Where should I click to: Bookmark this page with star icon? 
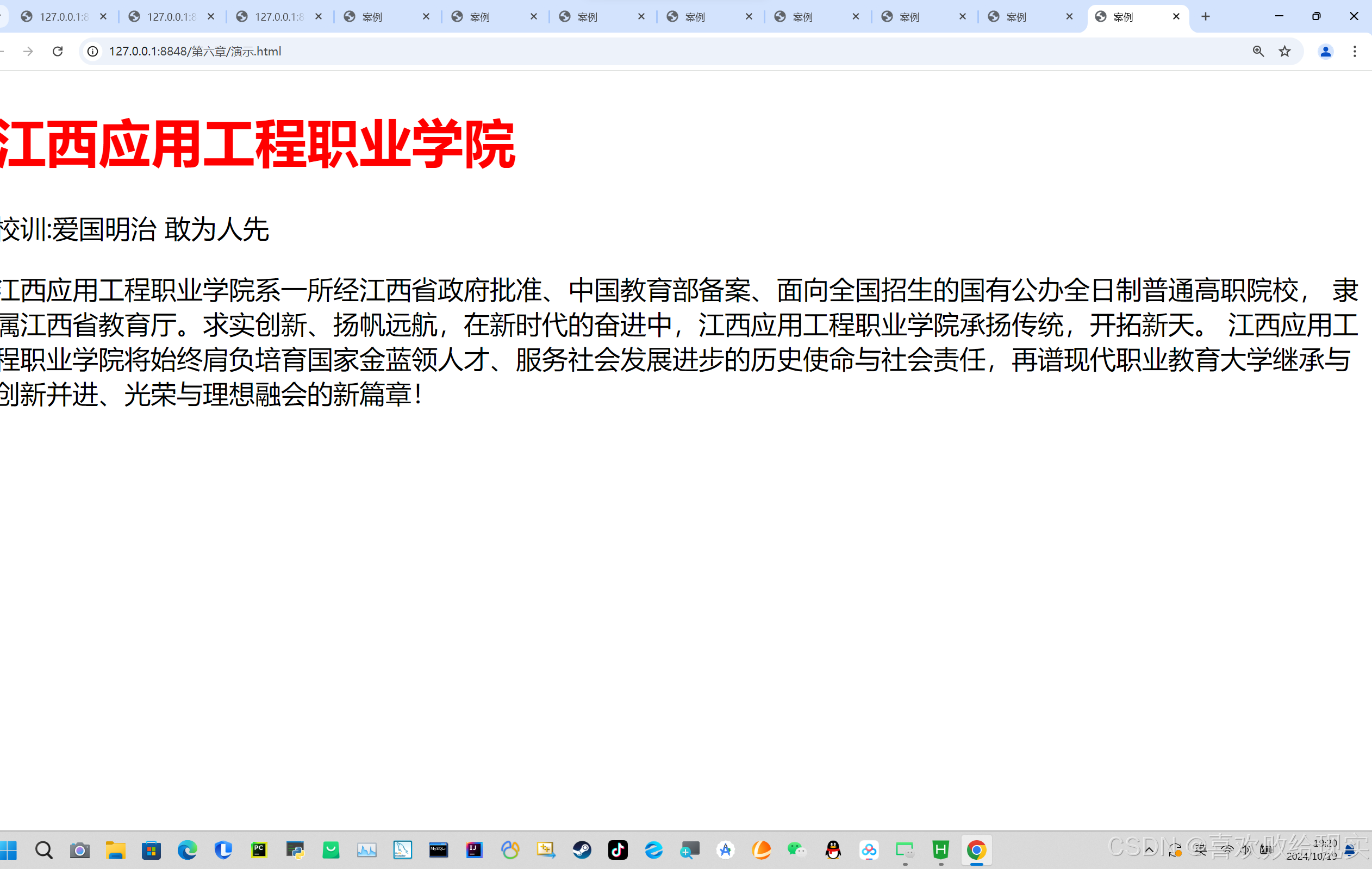click(x=1284, y=51)
